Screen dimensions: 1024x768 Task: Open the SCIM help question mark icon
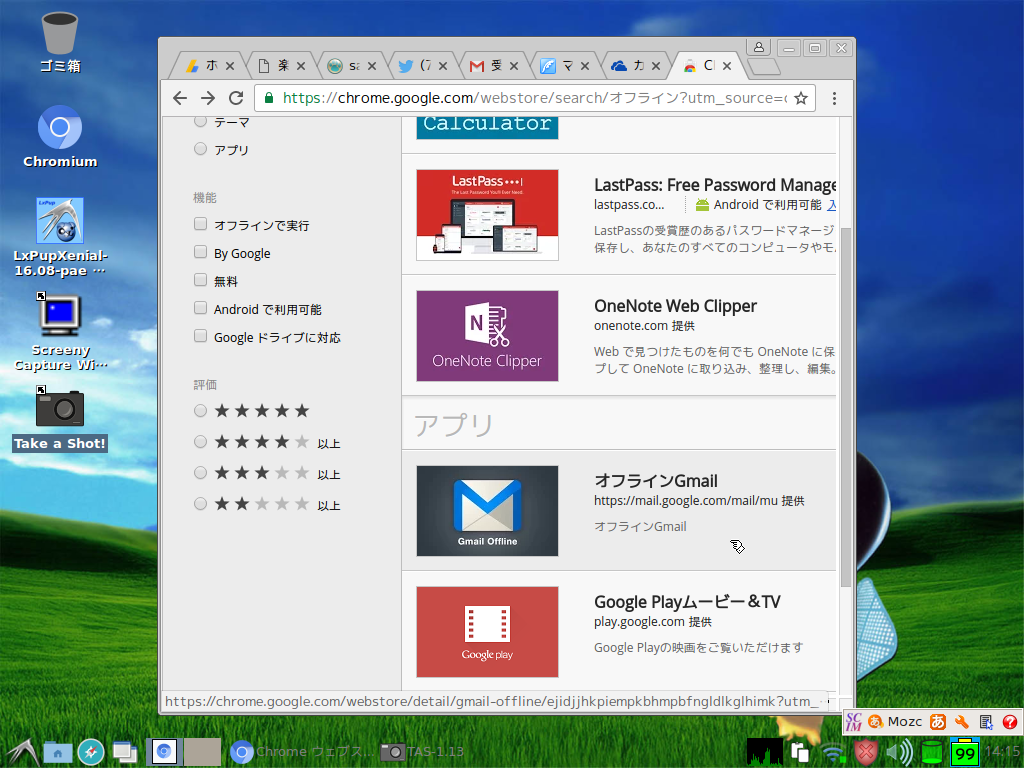tap(1010, 722)
